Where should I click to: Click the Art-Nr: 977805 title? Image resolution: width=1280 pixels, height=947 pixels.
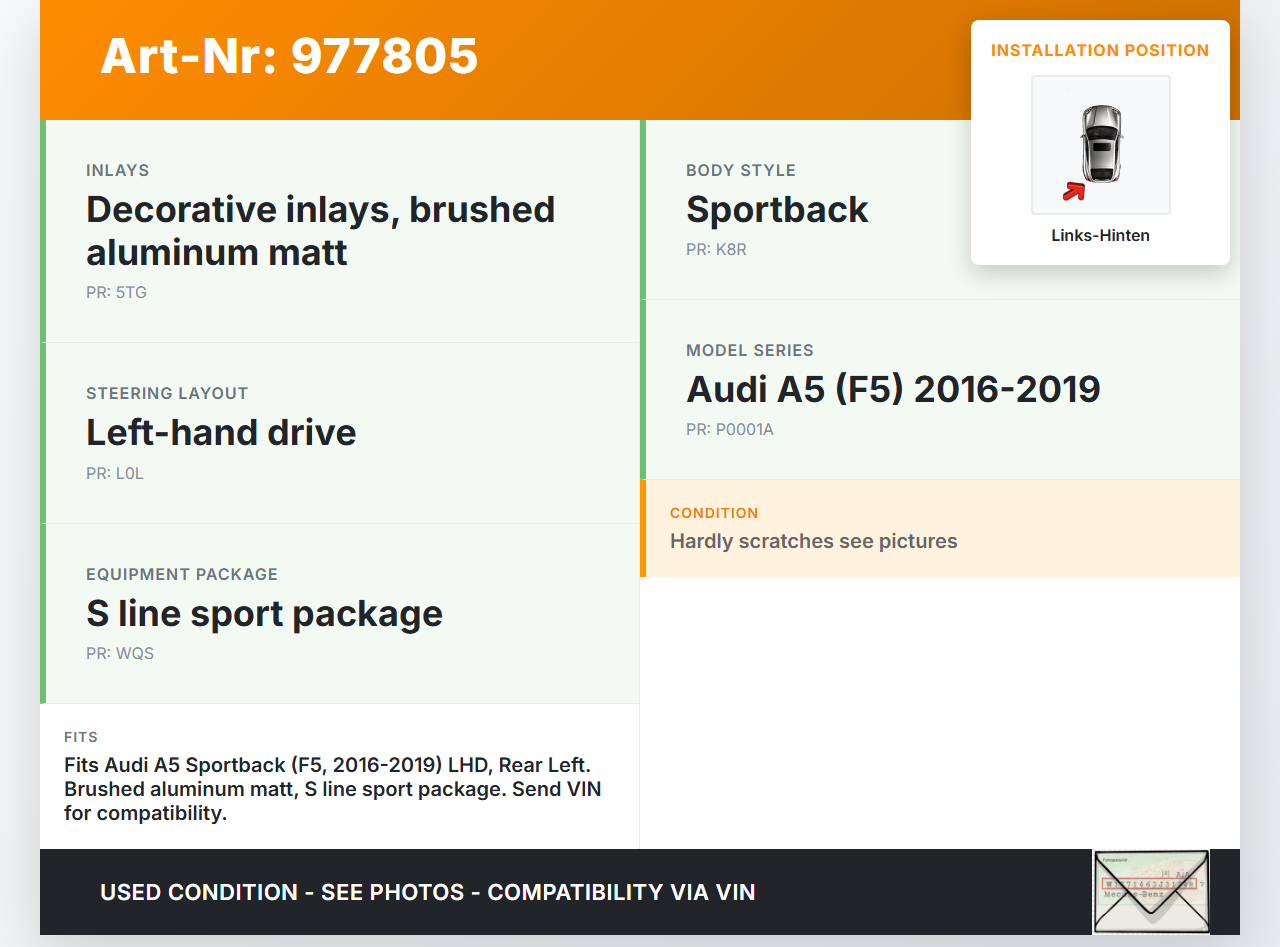coord(289,56)
